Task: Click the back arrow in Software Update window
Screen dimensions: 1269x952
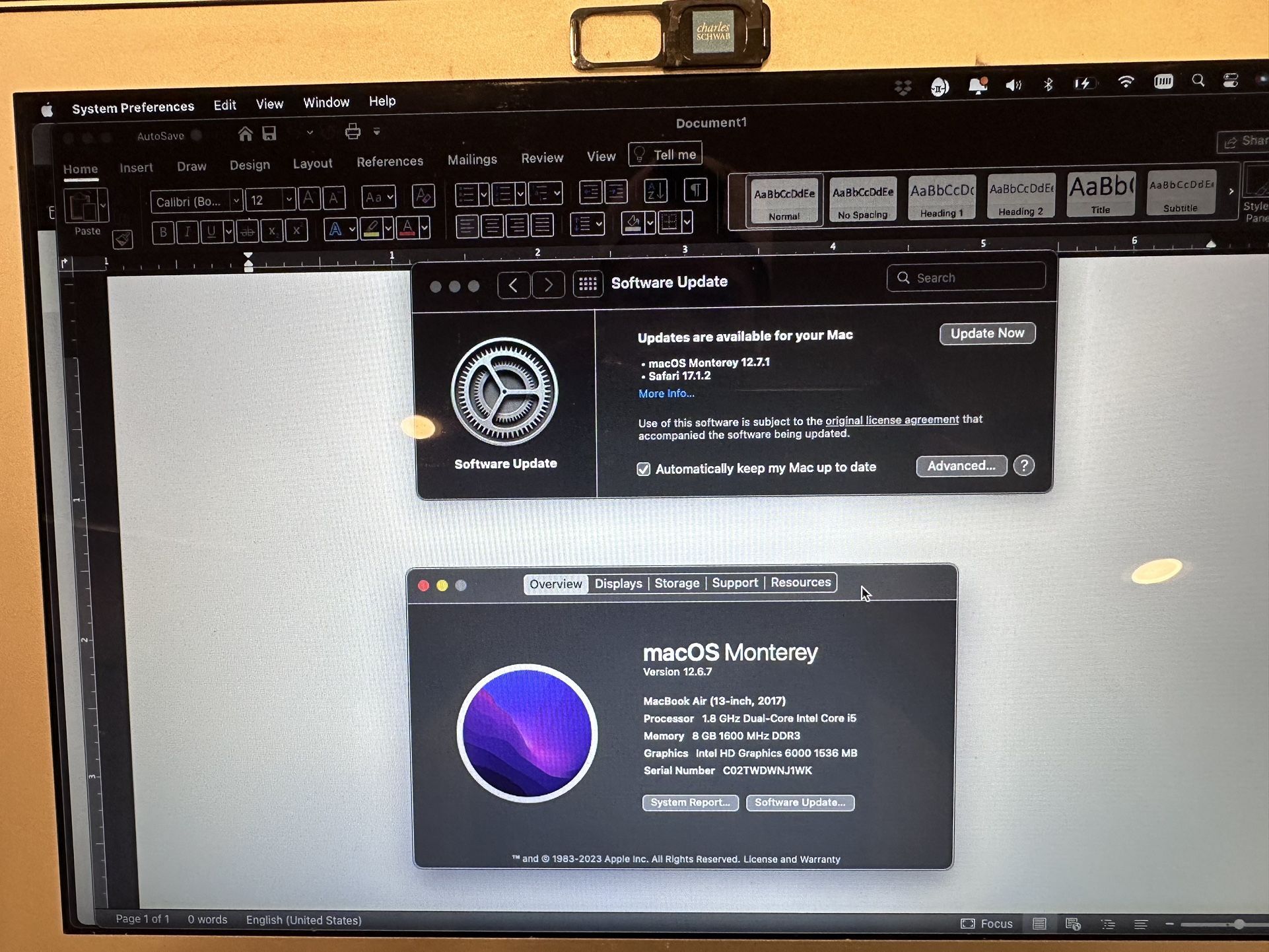Action: pyautogui.click(x=513, y=285)
